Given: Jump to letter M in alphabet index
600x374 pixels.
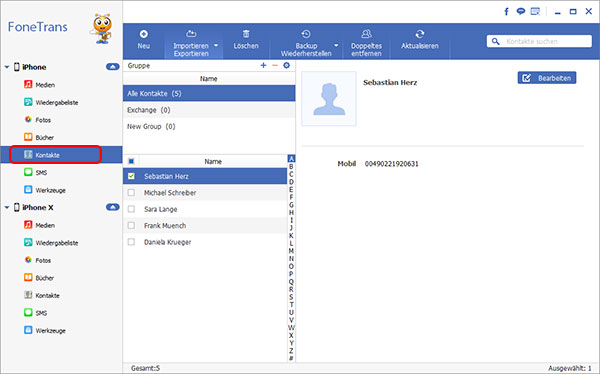Looking at the screenshot, I should click(291, 251).
